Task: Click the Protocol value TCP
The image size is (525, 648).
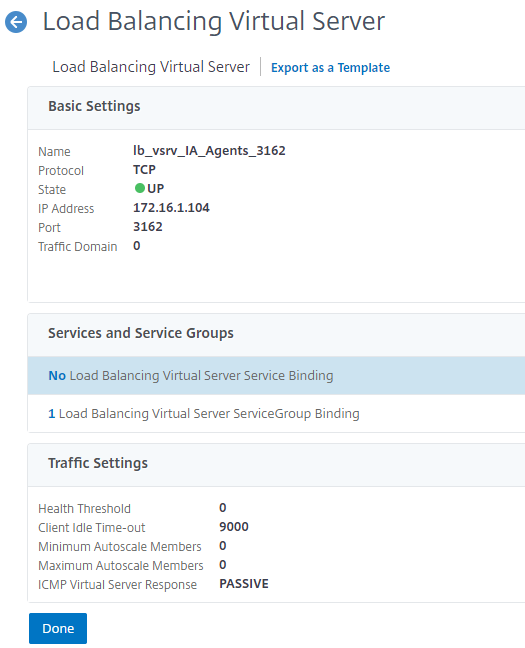Action: 144,169
